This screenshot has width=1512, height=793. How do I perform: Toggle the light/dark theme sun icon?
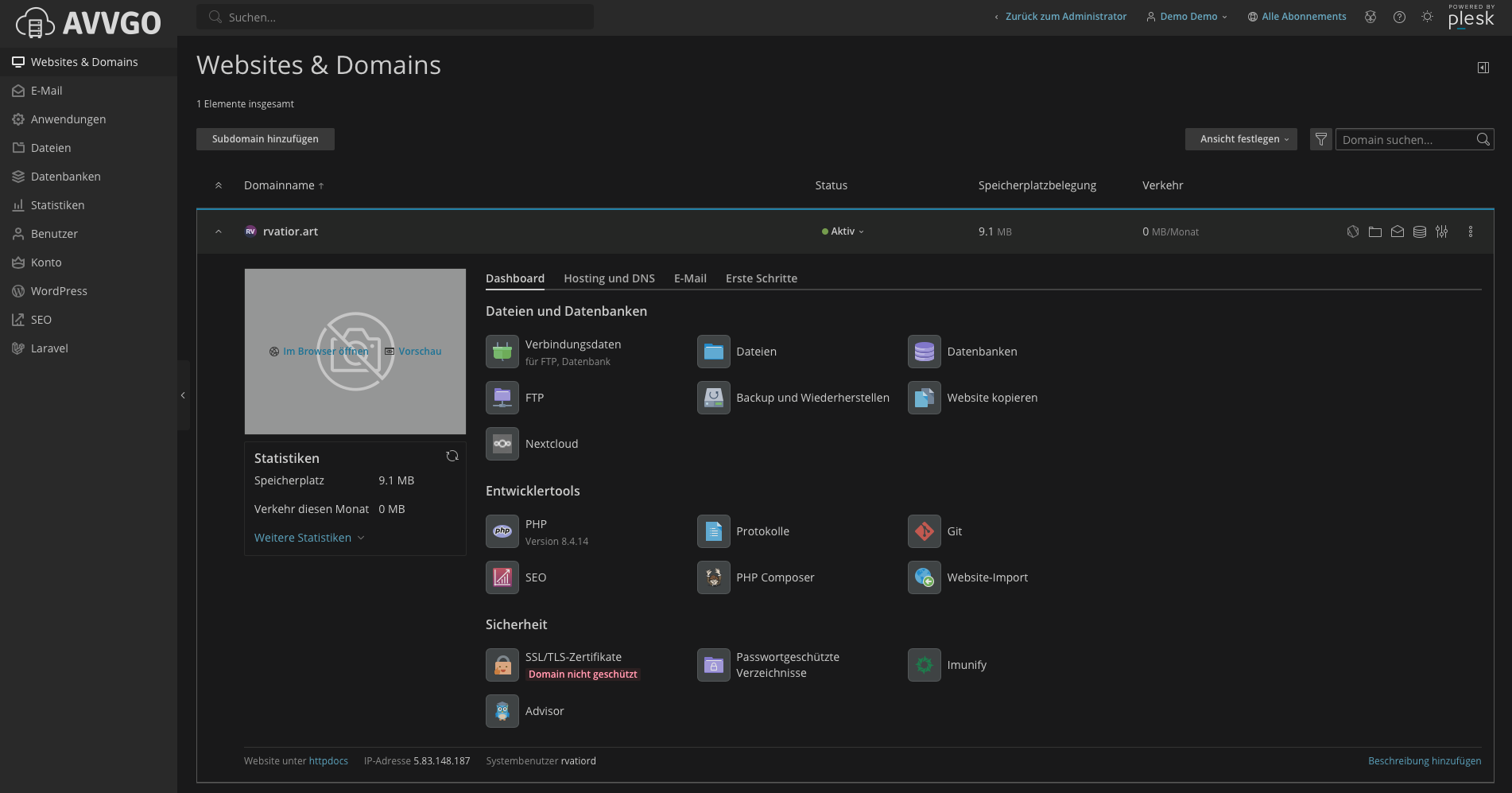pos(1427,17)
